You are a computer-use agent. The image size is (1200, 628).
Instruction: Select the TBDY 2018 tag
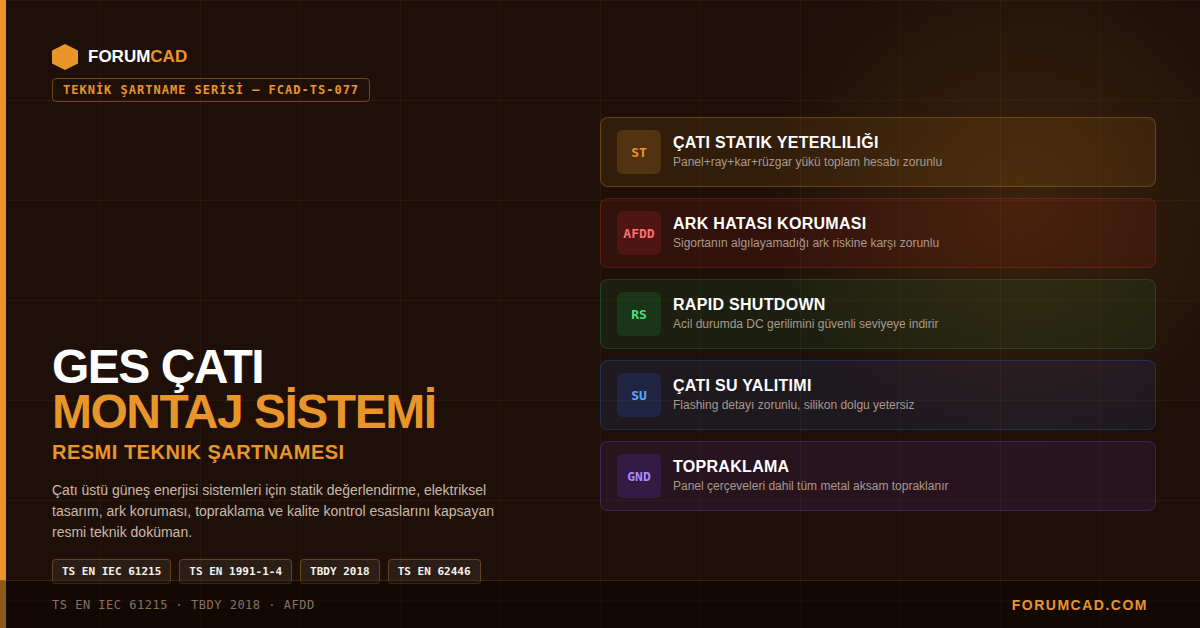click(340, 571)
